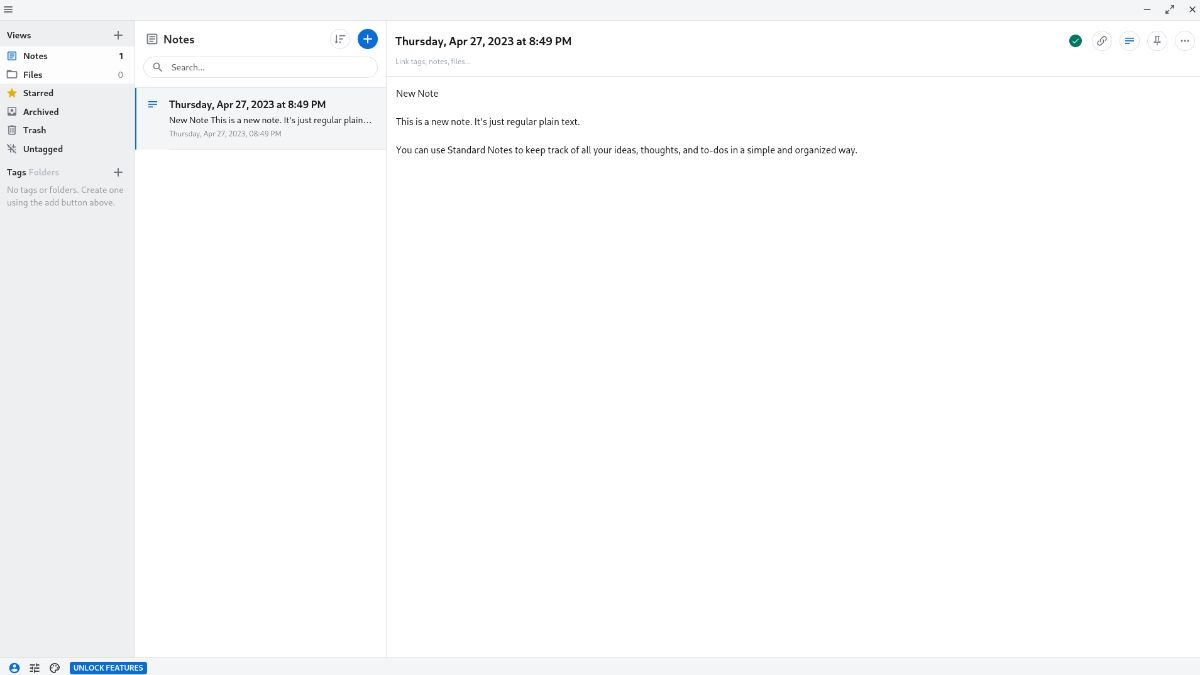Click Unlock Features button
1200x675 pixels.
(x=108, y=668)
